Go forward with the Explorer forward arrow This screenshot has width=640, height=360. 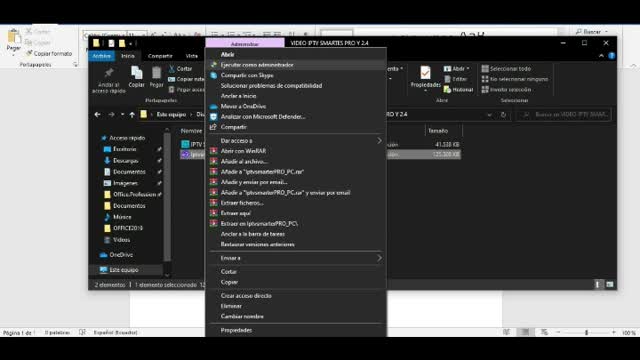[x=111, y=115]
